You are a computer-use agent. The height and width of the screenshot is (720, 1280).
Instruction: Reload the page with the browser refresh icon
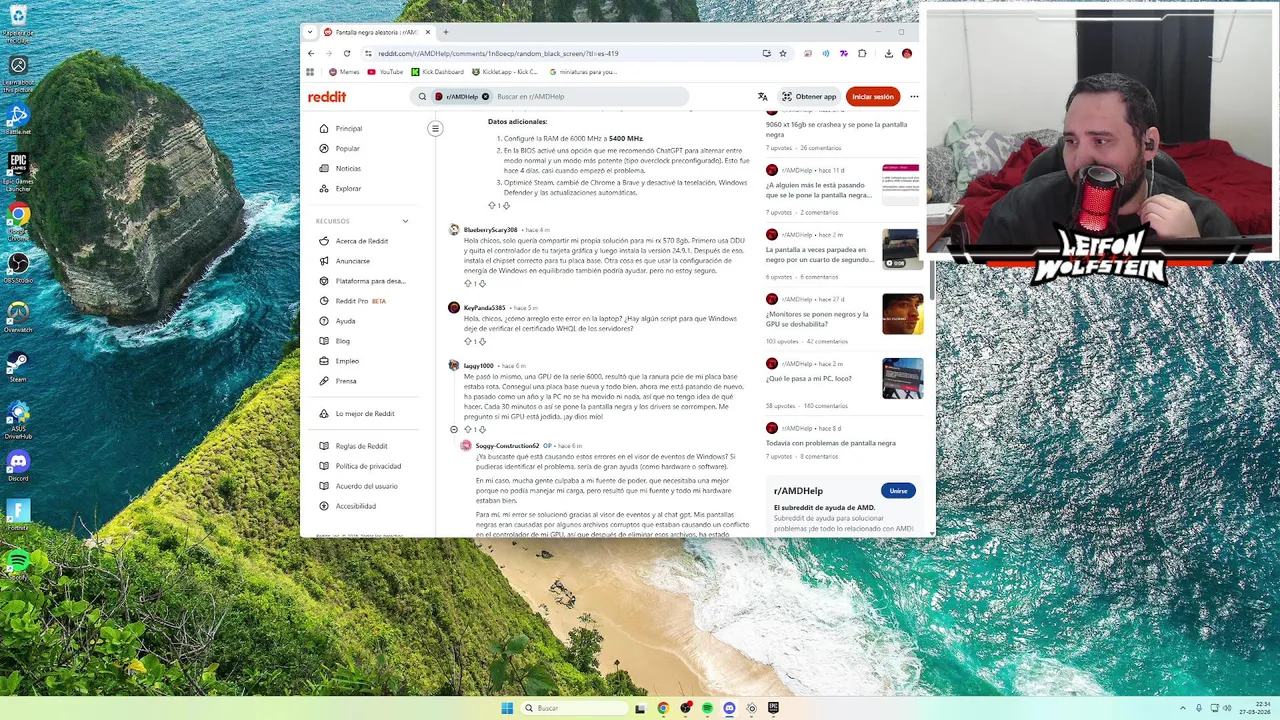347,53
